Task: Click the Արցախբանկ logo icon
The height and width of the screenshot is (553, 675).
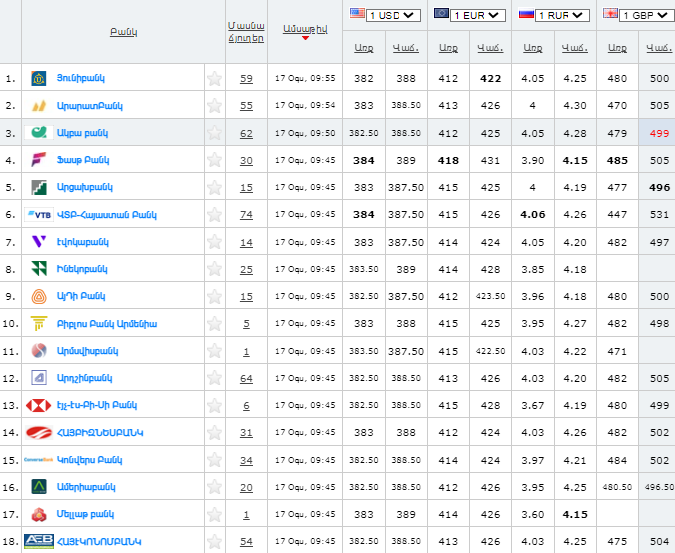Action: 39,187
